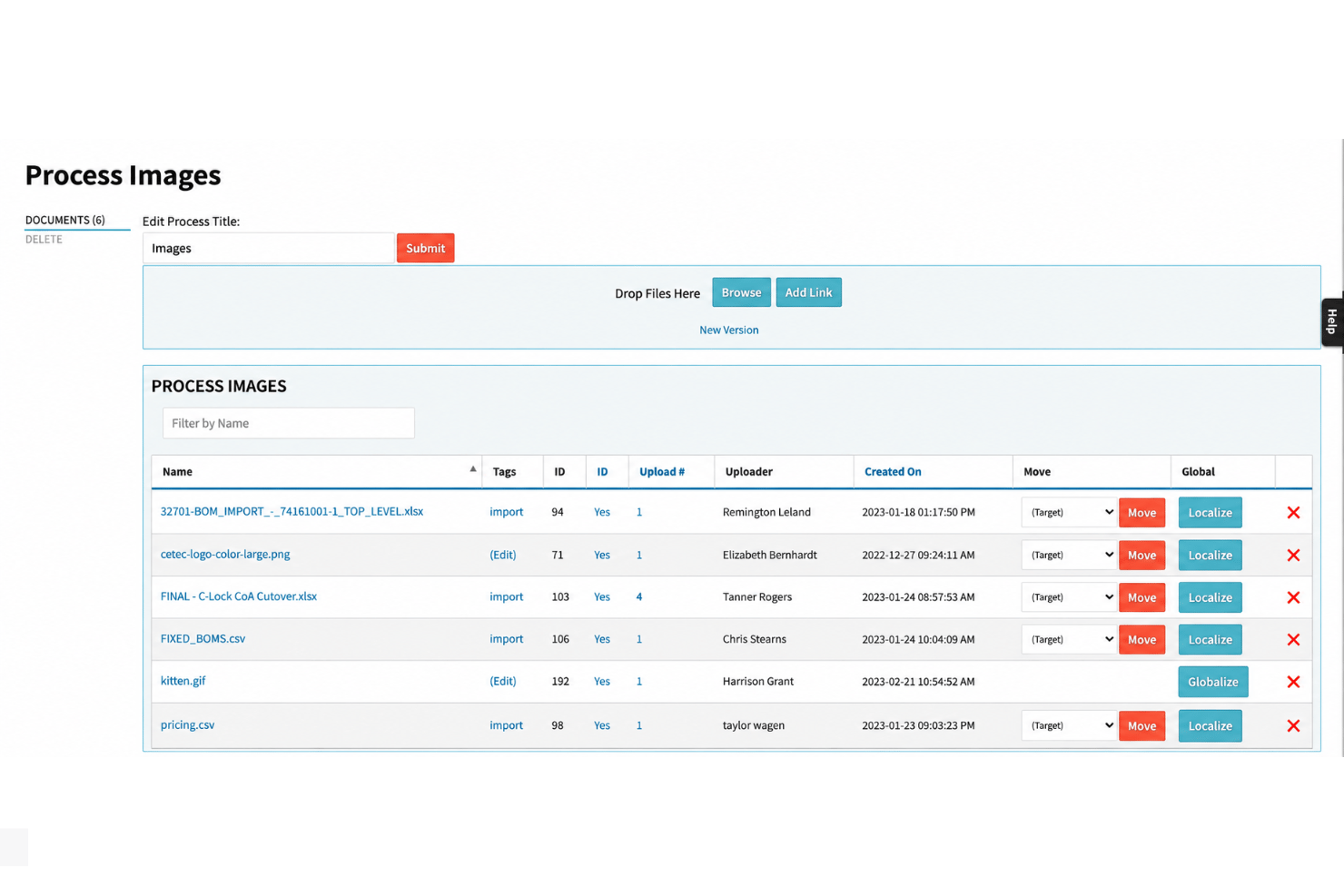Open pricing.csv file link
Screen dimensions: 1344x896
click(188, 725)
